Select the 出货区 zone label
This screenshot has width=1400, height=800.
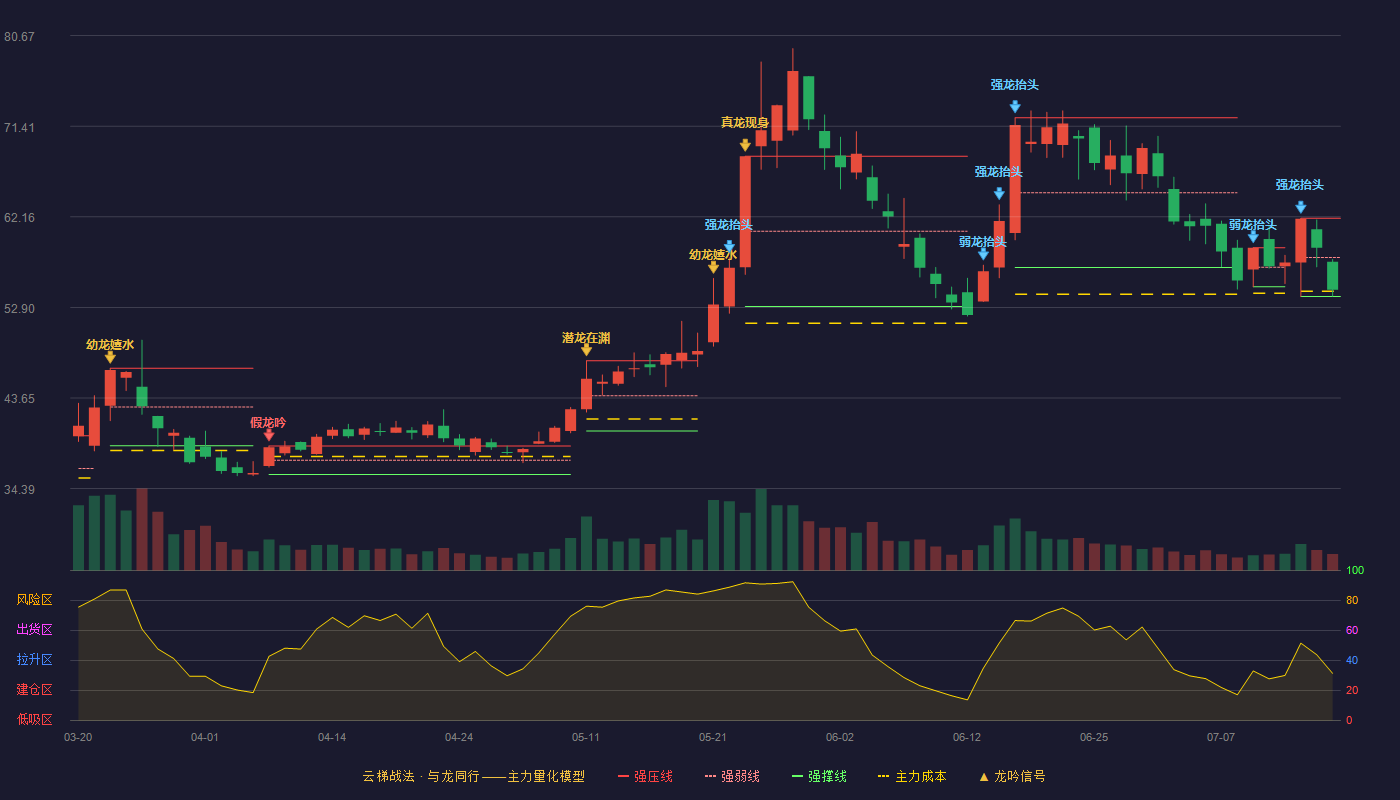(x=34, y=630)
